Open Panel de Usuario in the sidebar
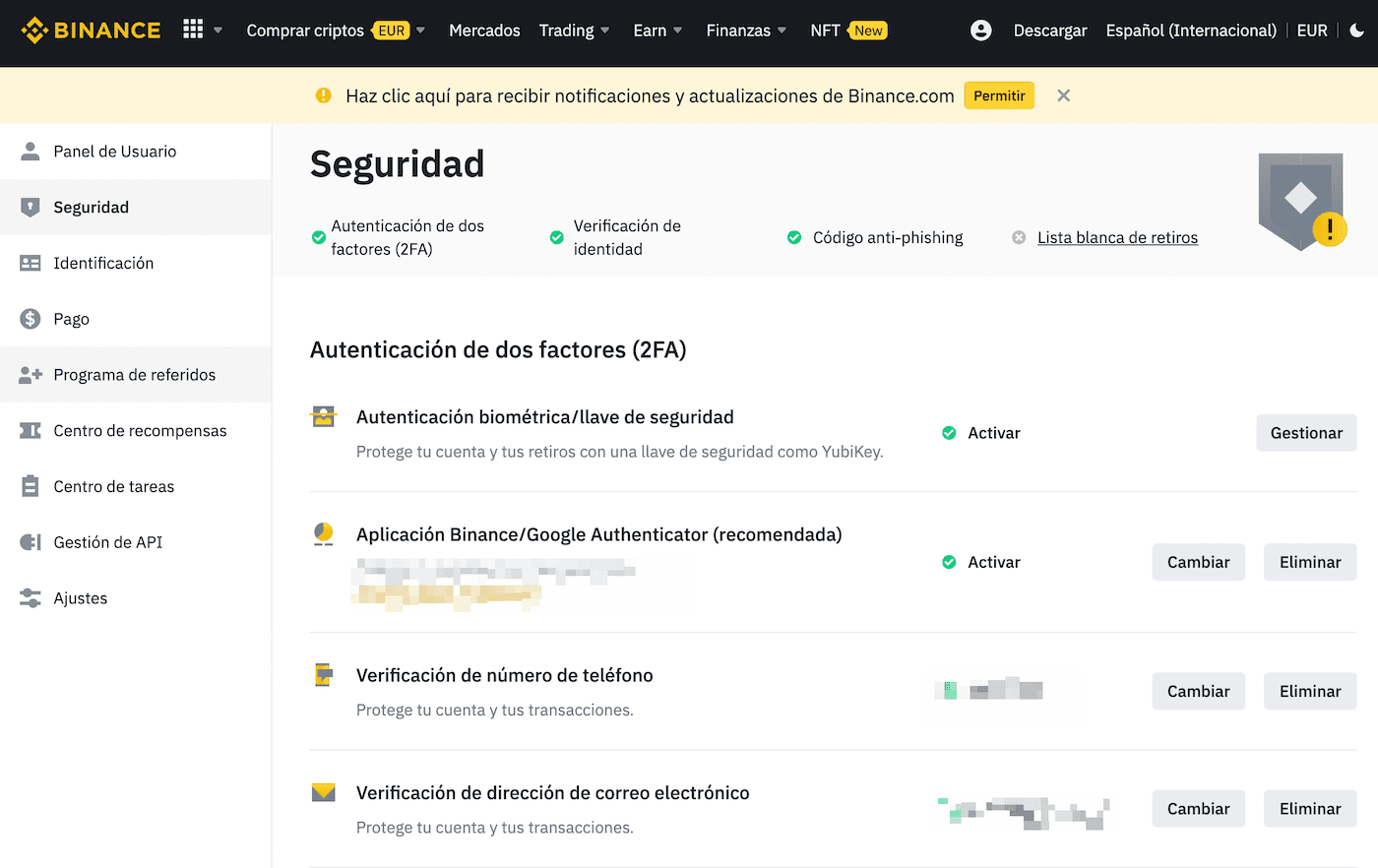The width and height of the screenshot is (1378, 868). click(x=115, y=151)
